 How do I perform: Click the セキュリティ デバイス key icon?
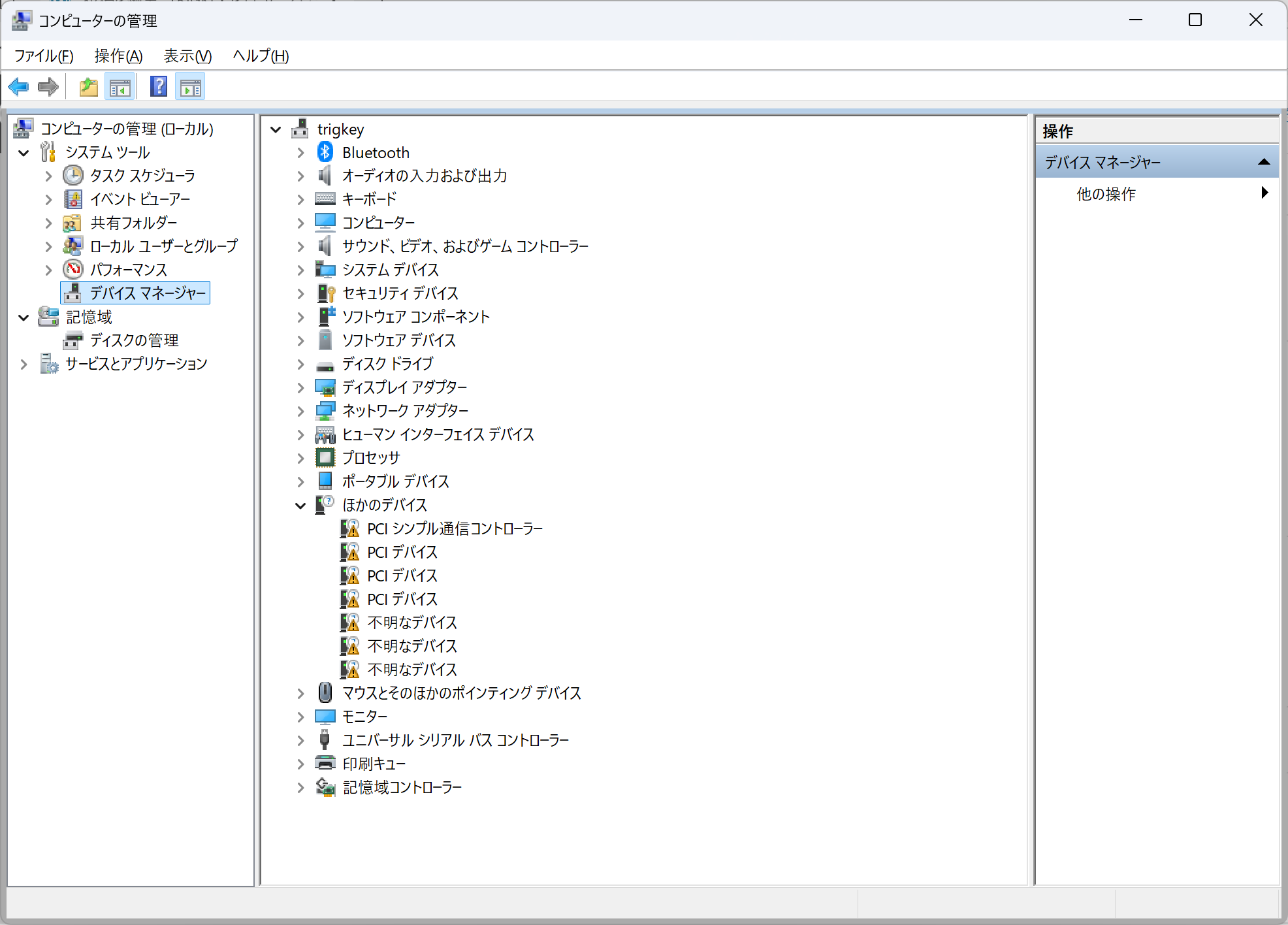click(x=325, y=293)
